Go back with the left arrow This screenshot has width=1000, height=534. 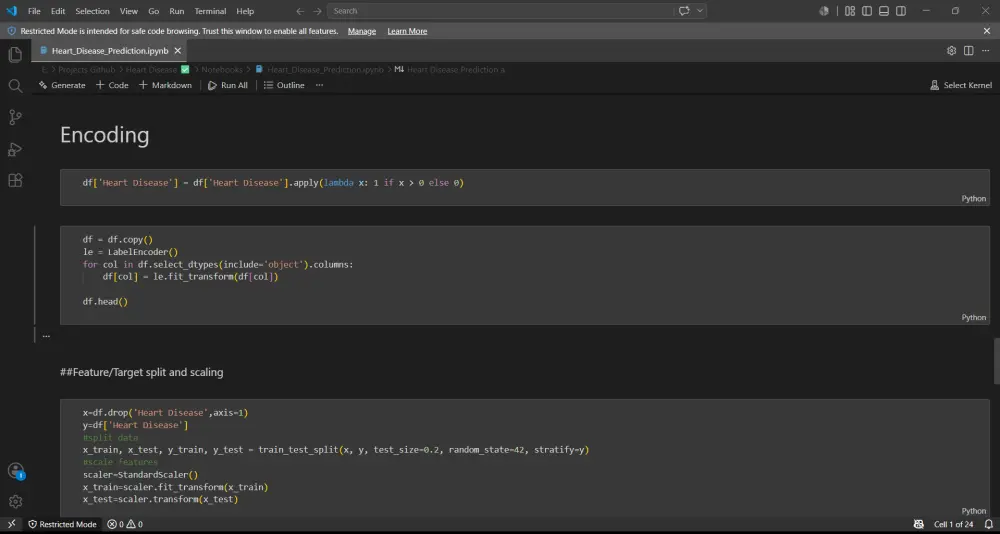pyautogui.click(x=300, y=11)
